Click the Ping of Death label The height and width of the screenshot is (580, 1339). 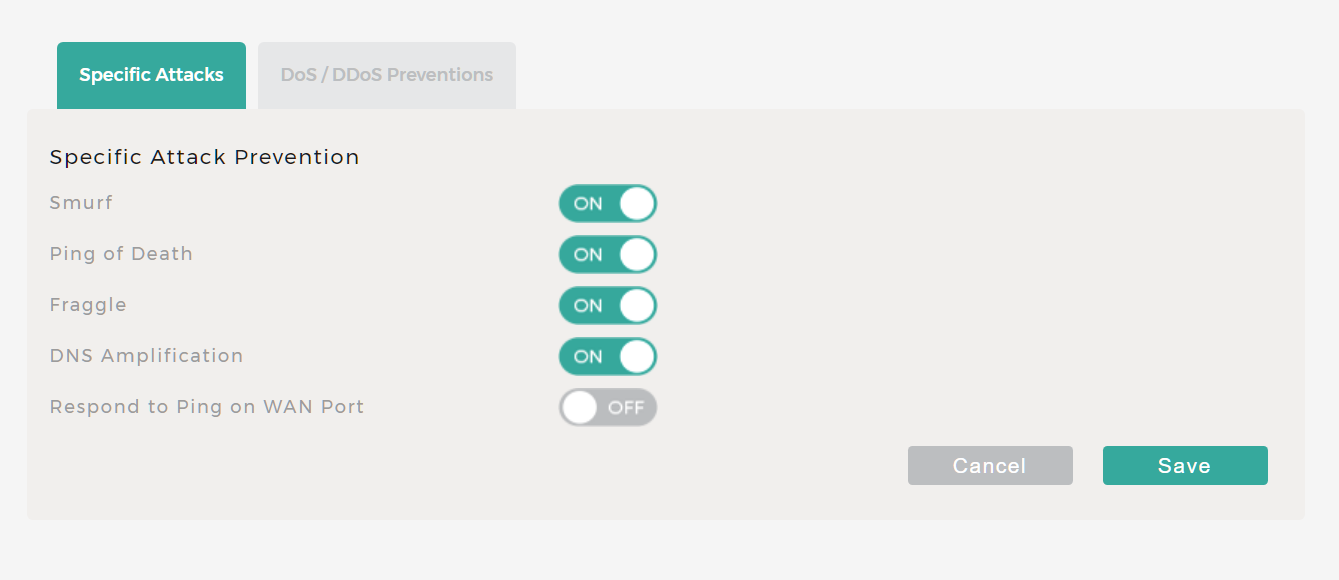[121, 254]
